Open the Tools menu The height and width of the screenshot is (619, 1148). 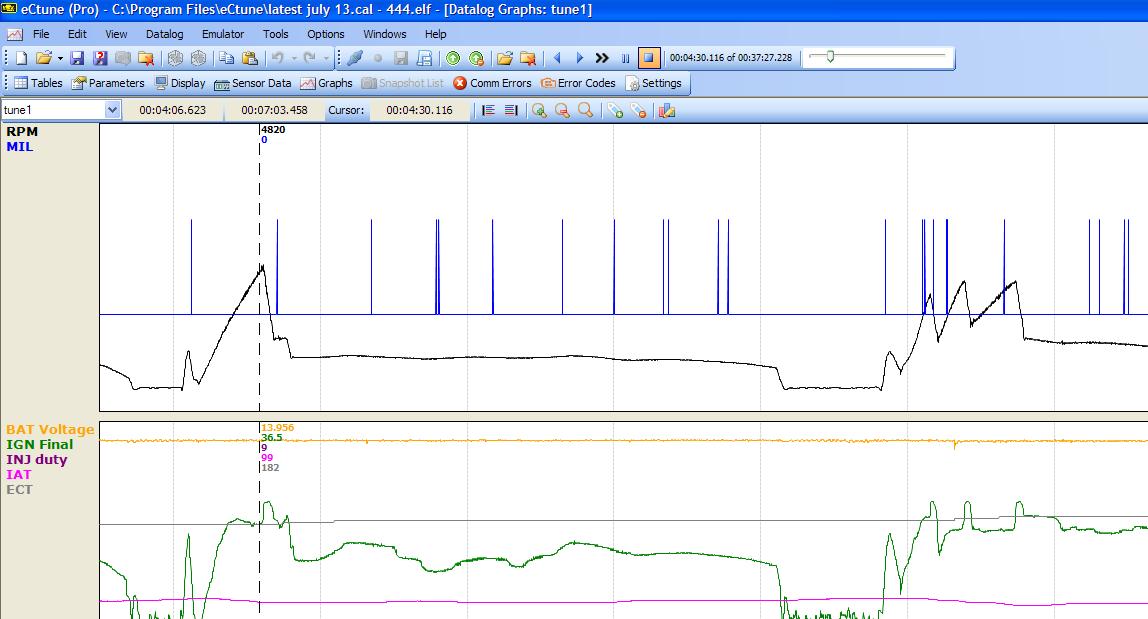(275, 34)
